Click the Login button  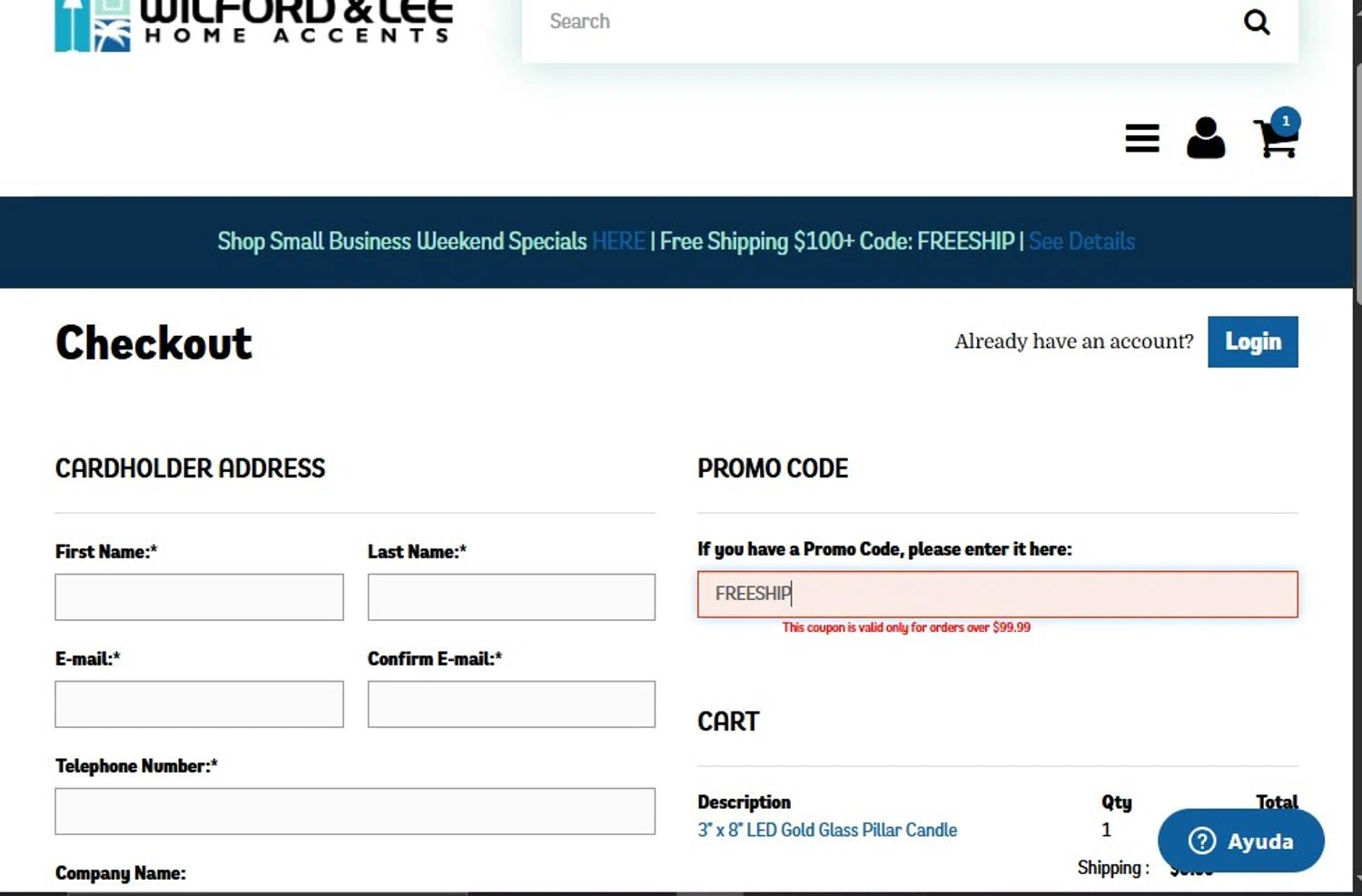coord(1253,341)
